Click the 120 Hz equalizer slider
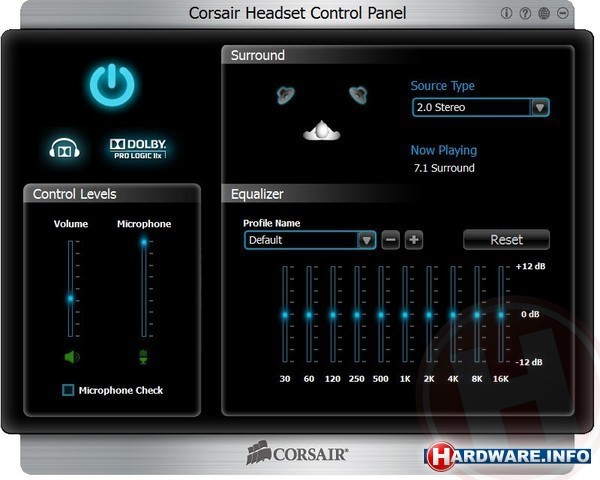The height and width of the screenshot is (480, 600). 333,315
